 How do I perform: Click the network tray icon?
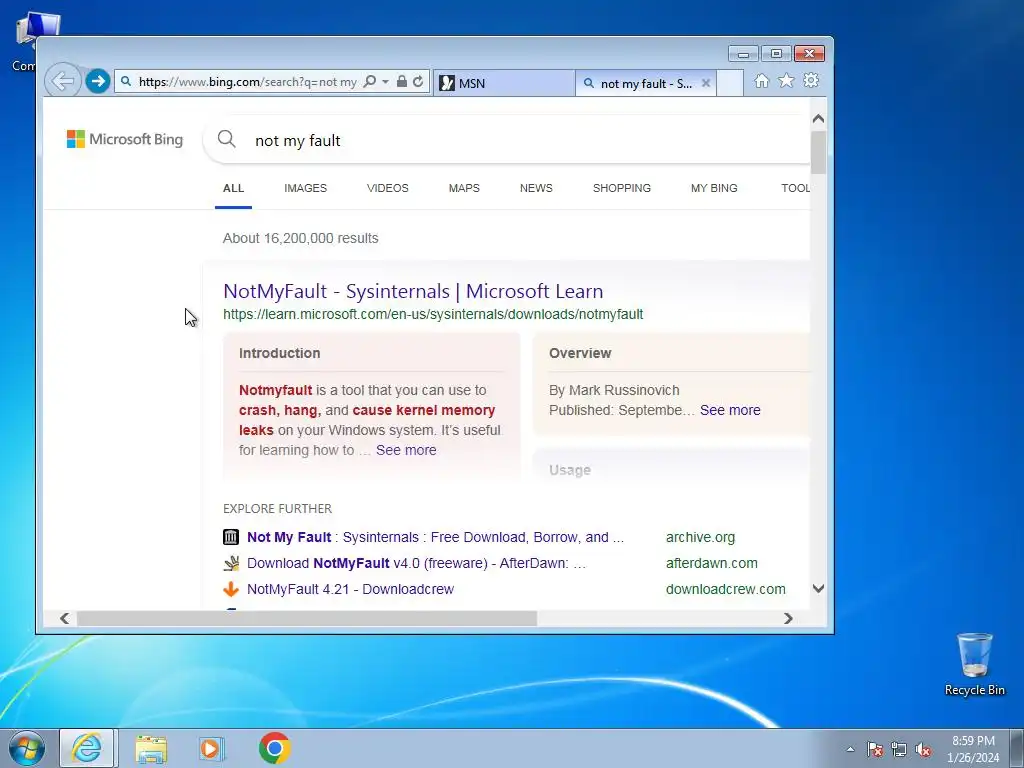pyautogui.click(x=899, y=749)
